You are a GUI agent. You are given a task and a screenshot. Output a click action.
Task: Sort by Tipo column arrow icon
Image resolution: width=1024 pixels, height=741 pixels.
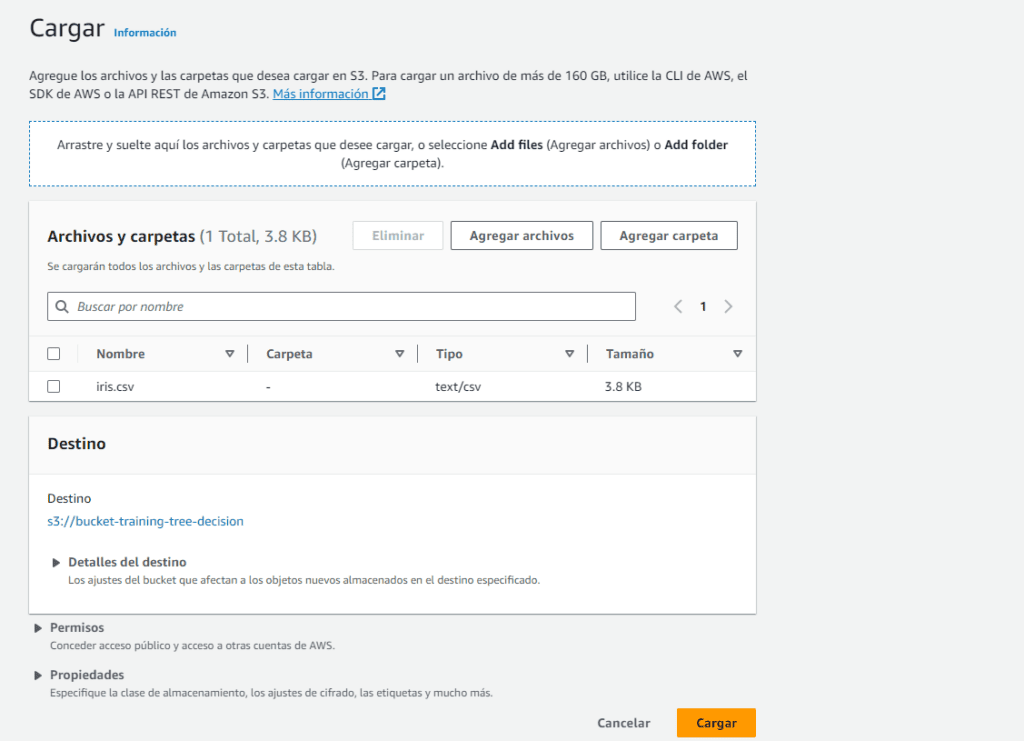click(569, 354)
